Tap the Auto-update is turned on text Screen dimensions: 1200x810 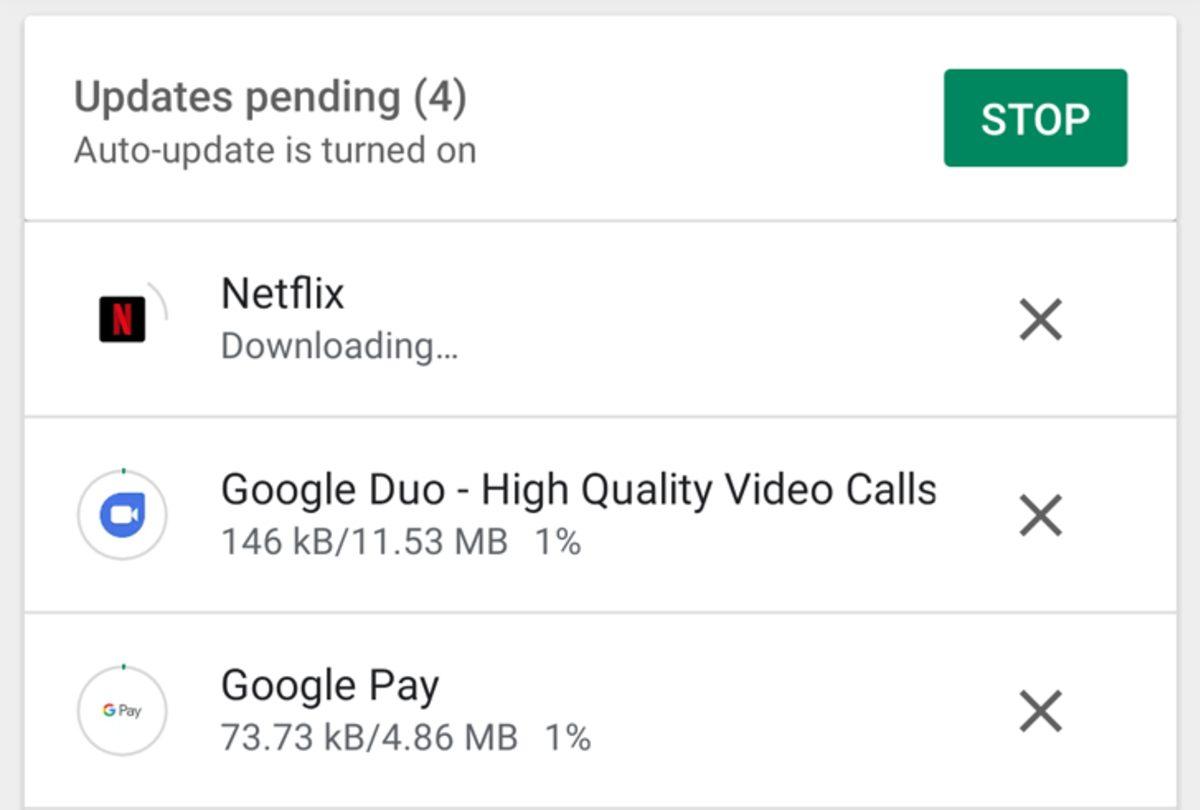(x=276, y=149)
